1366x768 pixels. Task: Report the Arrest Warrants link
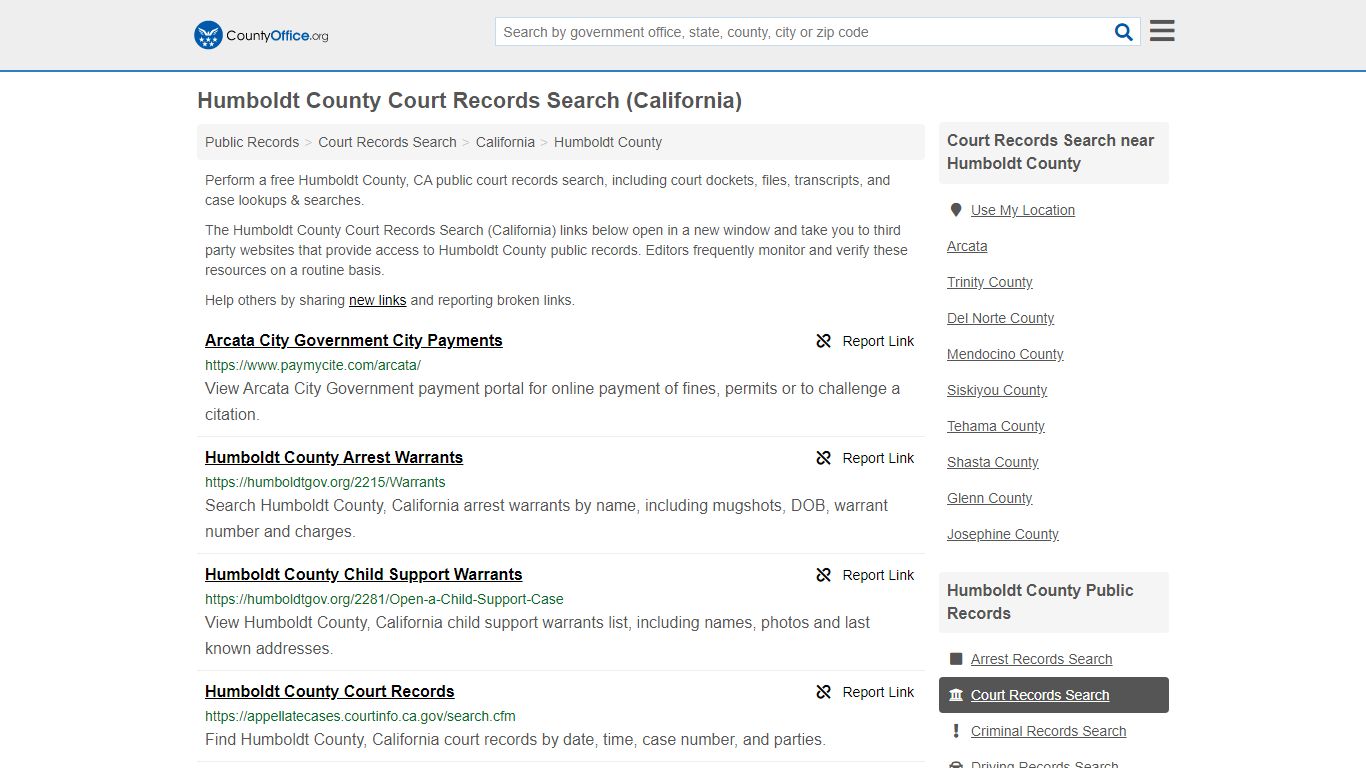865,458
